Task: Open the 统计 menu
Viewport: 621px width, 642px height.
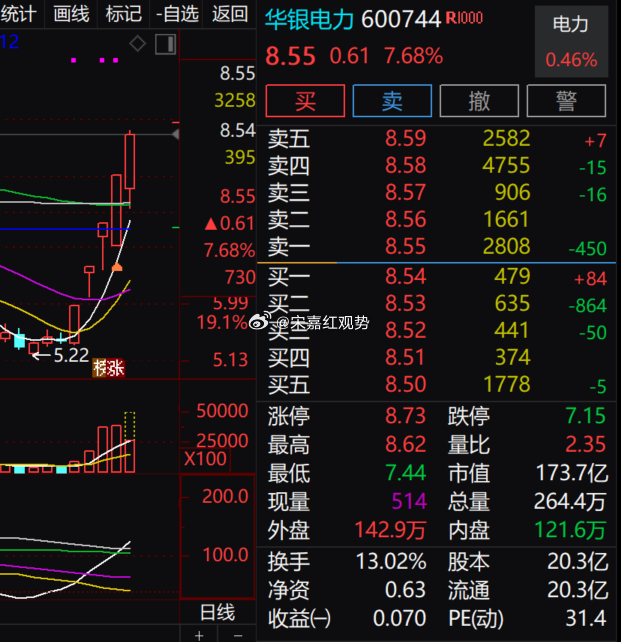Action: (18, 14)
